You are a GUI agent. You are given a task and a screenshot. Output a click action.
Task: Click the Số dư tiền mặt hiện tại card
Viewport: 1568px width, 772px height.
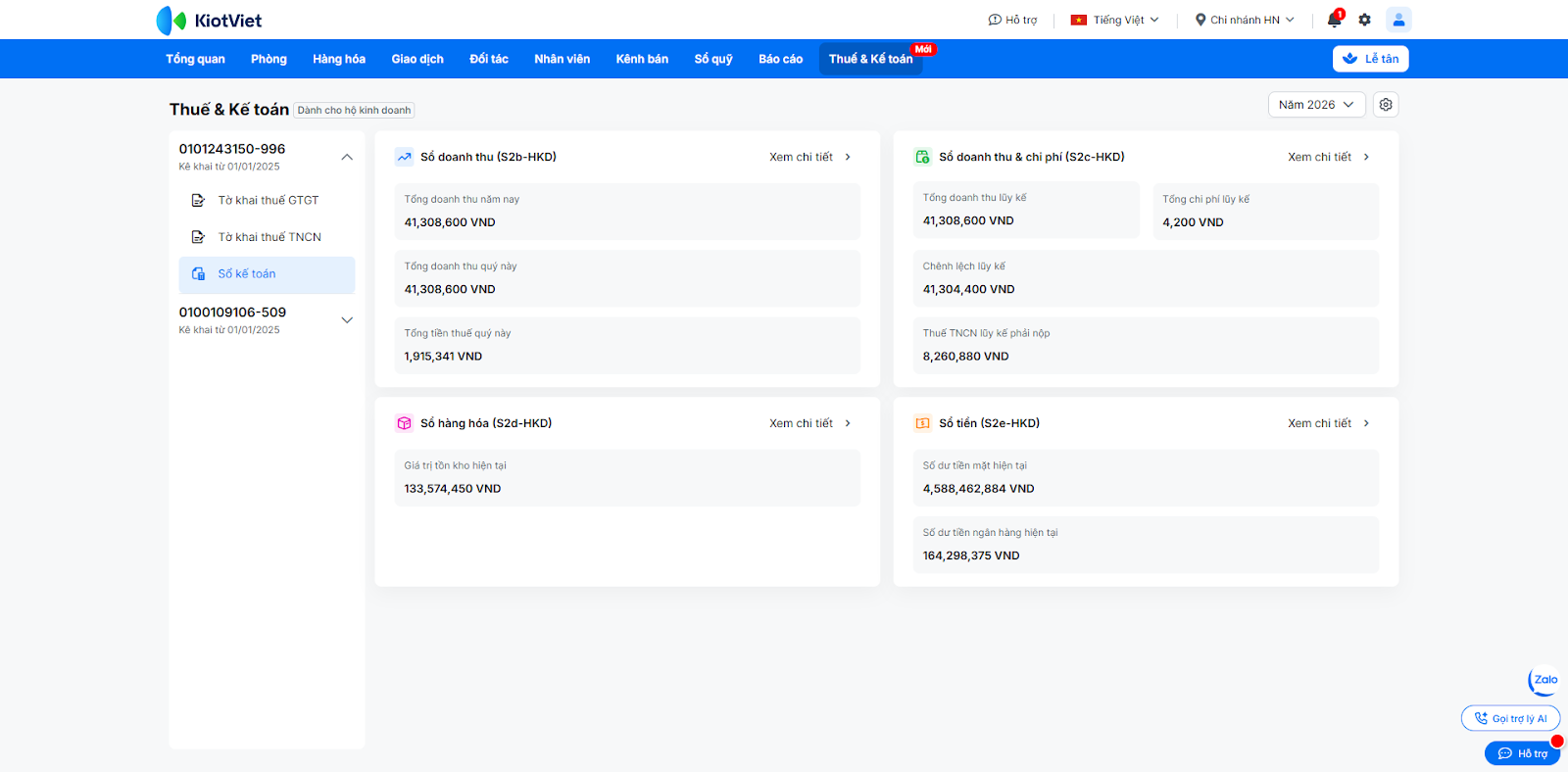click(x=1146, y=478)
